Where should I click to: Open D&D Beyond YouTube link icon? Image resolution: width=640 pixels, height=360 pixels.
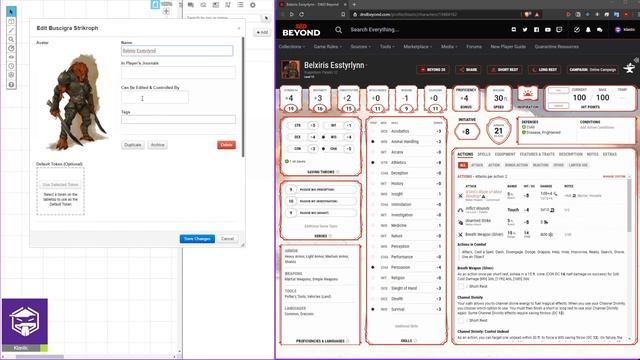click(548, 30)
